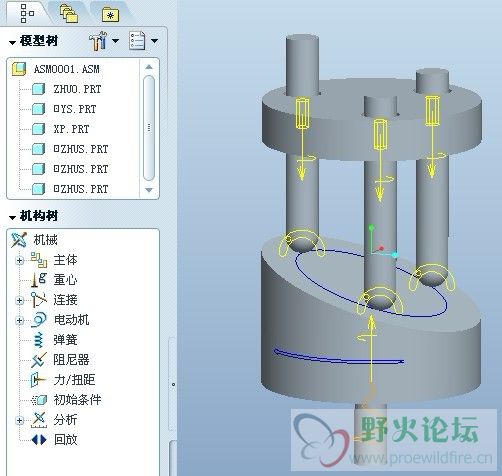Click the 弹簧 spring icon
The image size is (502, 476).
tap(39, 340)
